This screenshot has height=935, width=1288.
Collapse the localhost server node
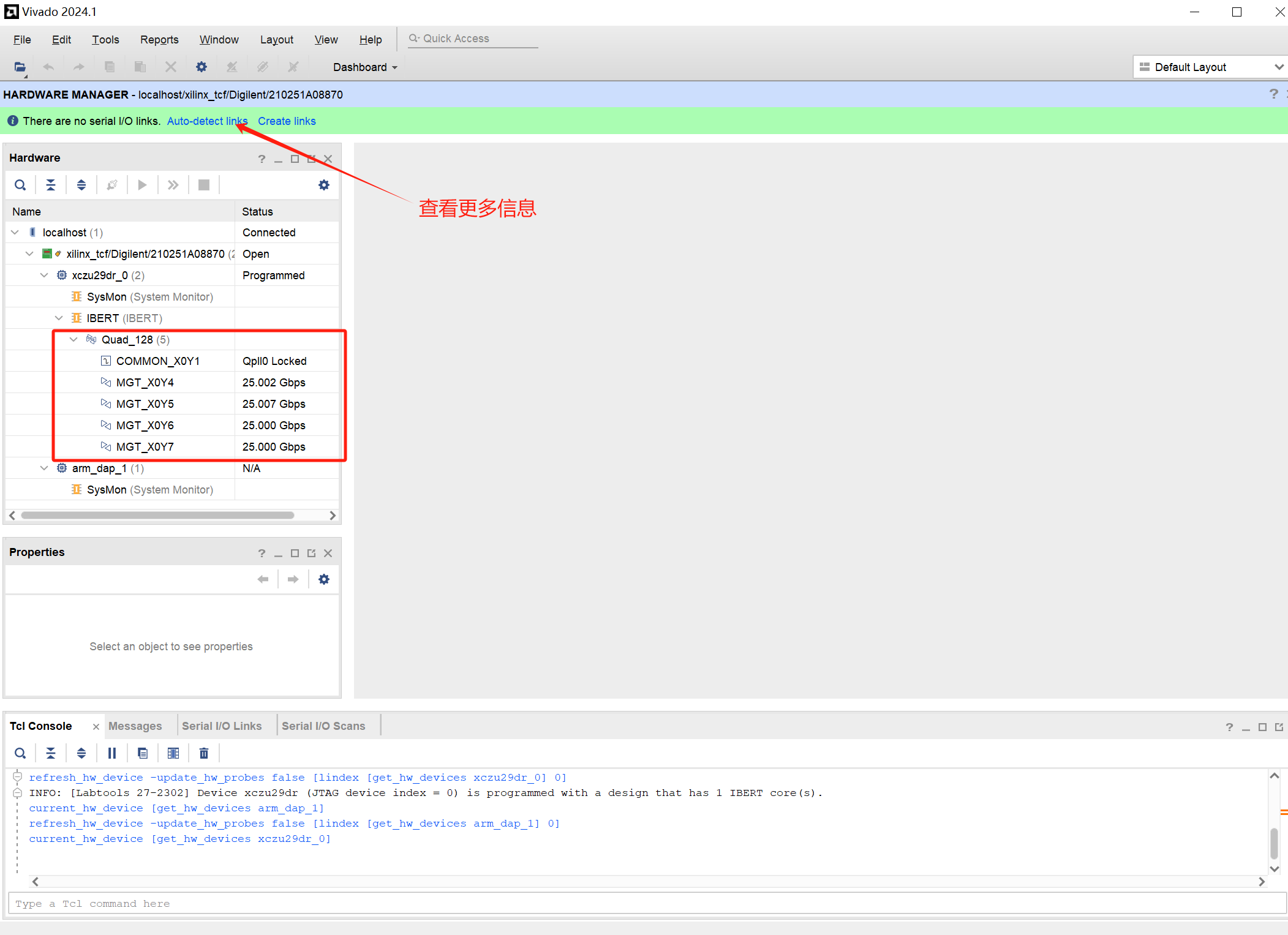pyautogui.click(x=15, y=232)
